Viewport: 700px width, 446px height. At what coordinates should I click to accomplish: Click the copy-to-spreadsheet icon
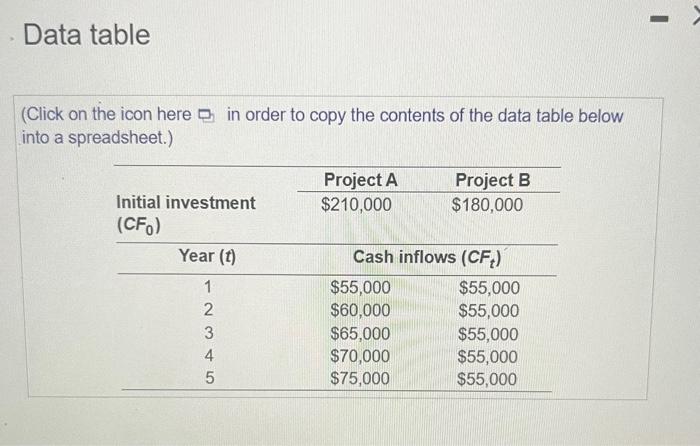[206, 116]
